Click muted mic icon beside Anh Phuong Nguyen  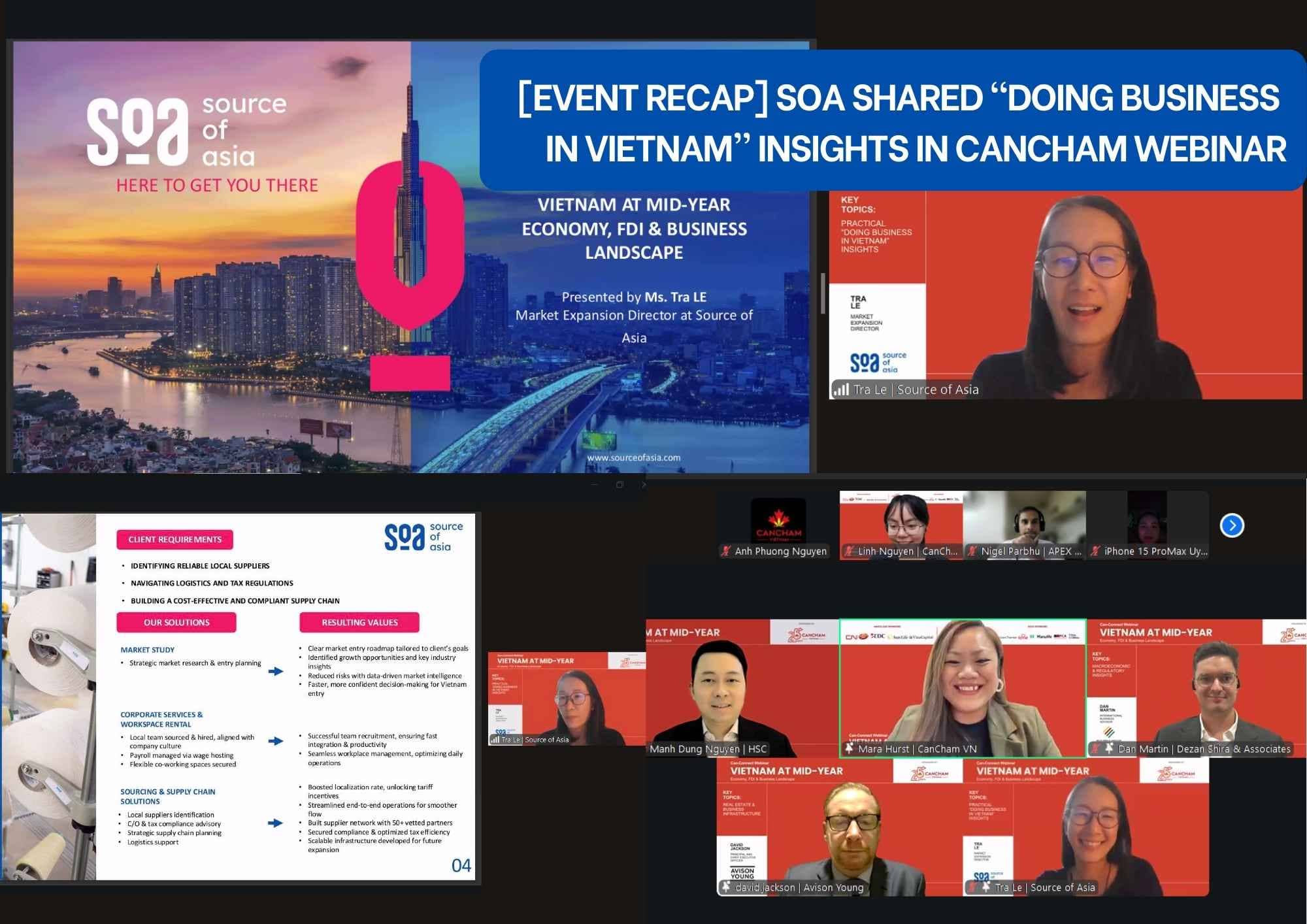(725, 551)
